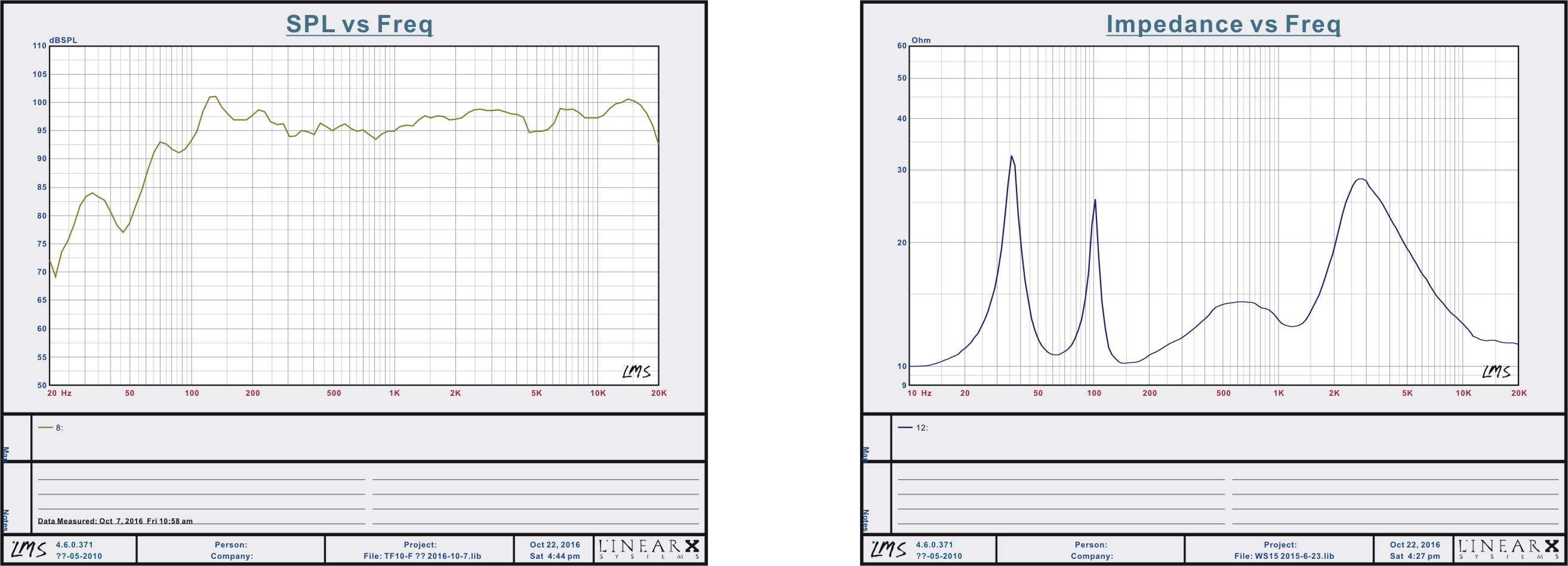Click the "SPL vs Freq" title
The image size is (1568, 566).
(359, 24)
